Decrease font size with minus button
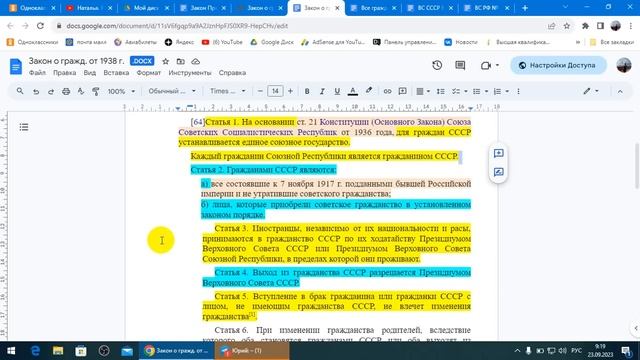The image size is (640, 360). click(x=260, y=91)
